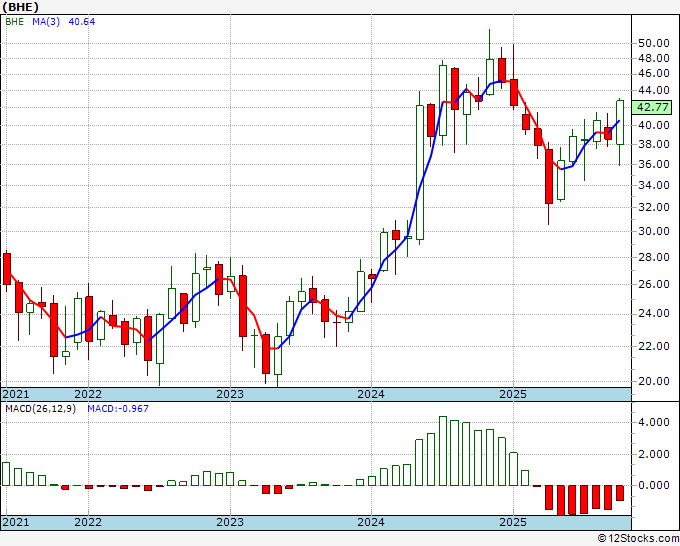Click the 40.00 price axis label
The width and height of the screenshot is (680, 546).
653,125
